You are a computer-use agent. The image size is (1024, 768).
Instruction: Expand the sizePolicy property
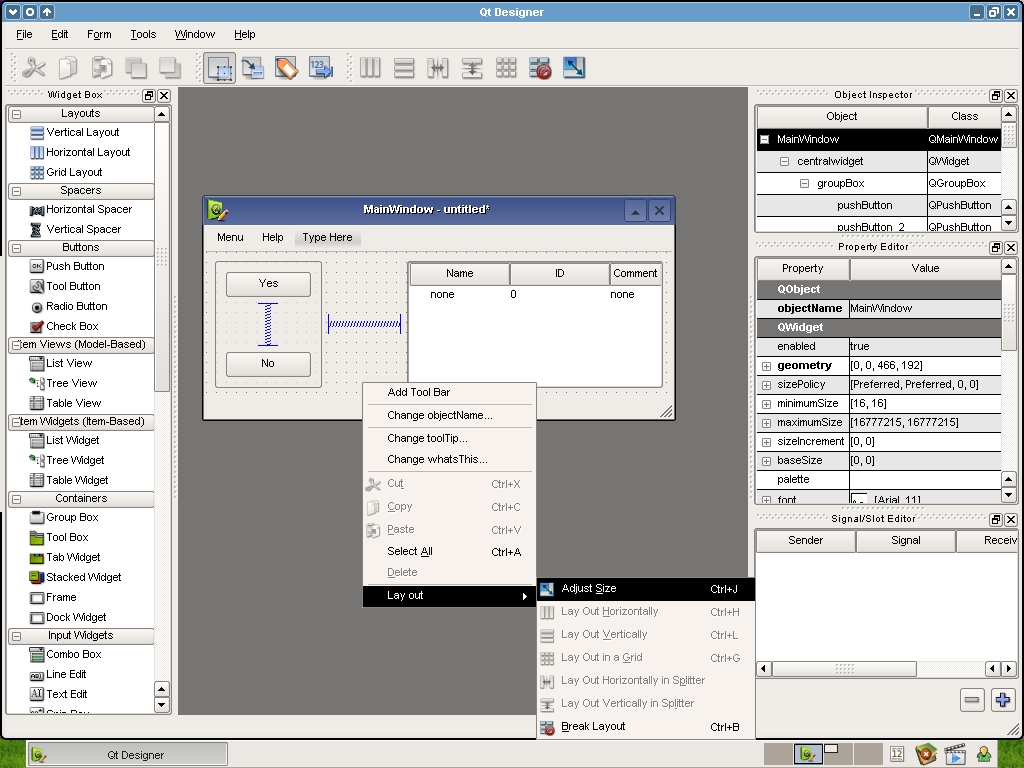click(767, 385)
